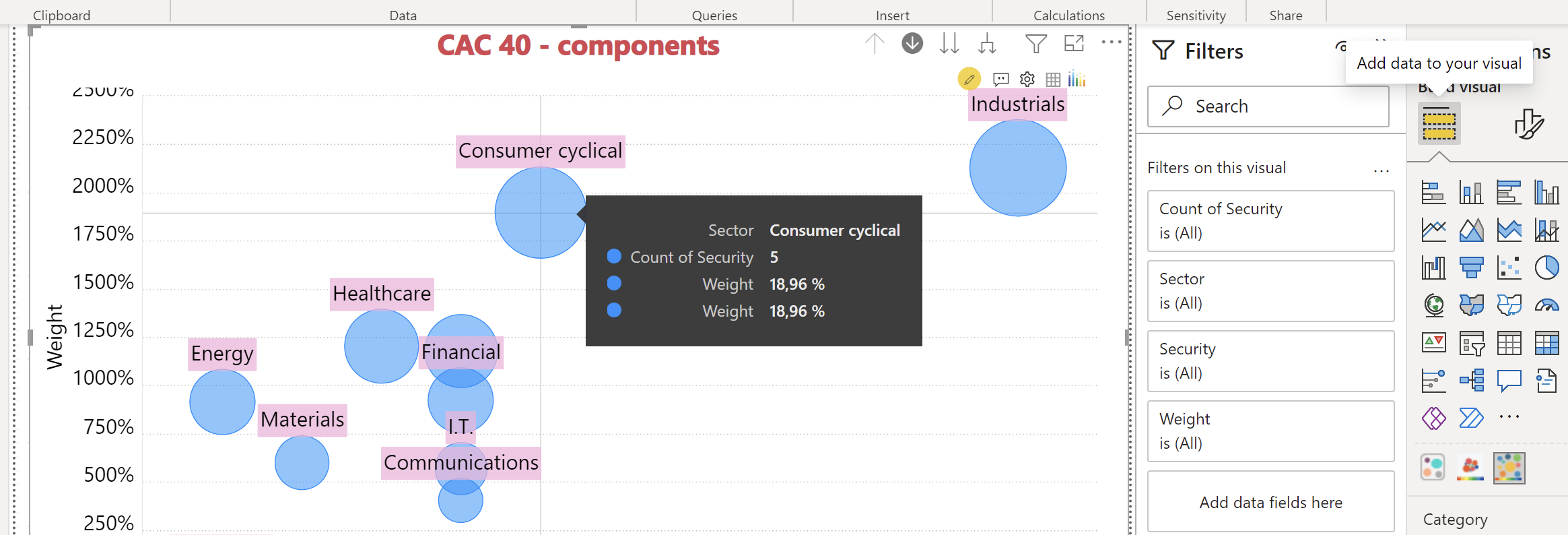
Task: Insert the gauge visual
Action: [x=1546, y=305]
